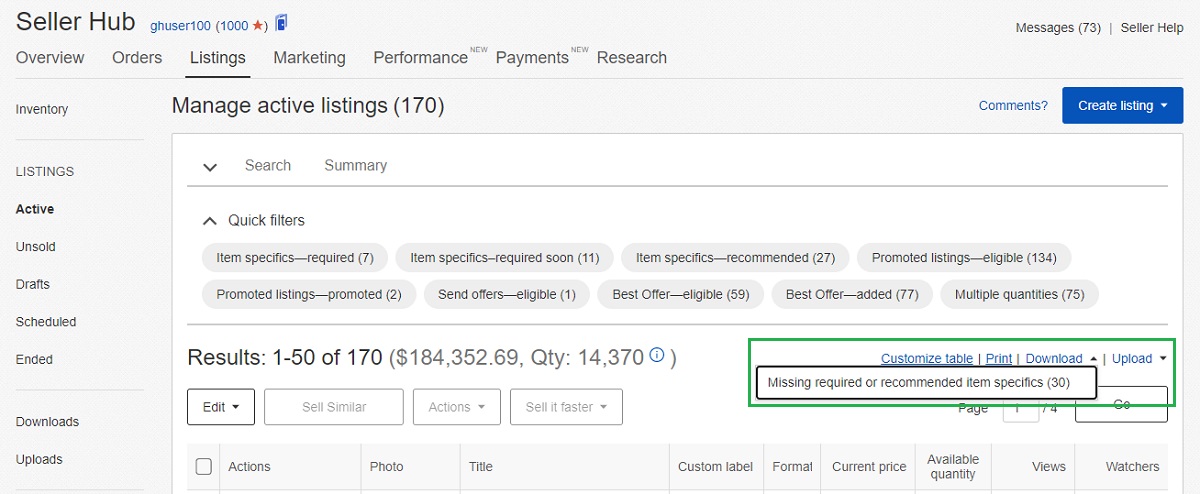Collapse the Quick filters section
1200x494 pixels.
click(210, 220)
